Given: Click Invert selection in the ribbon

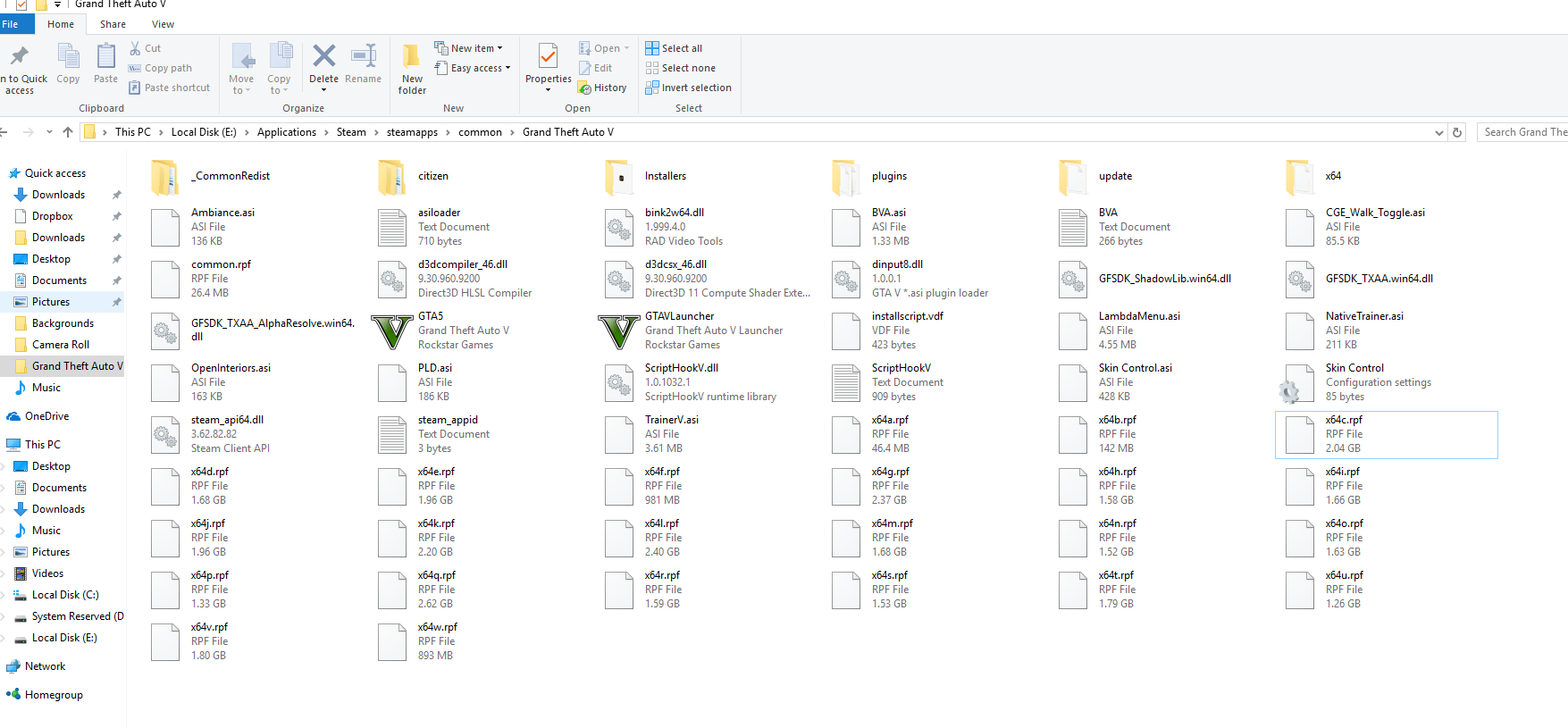Looking at the screenshot, I should (689, 88).
